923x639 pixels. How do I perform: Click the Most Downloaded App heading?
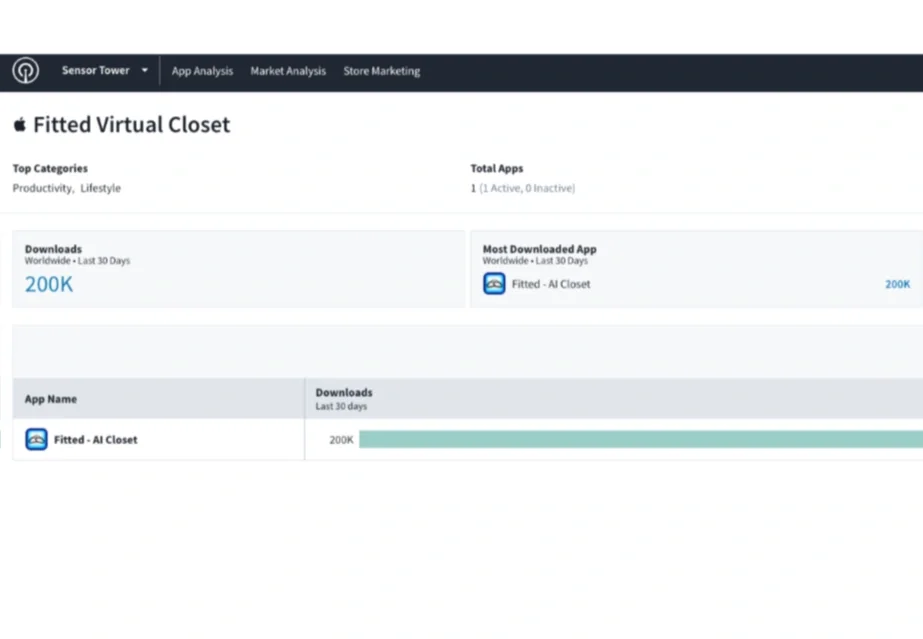pos(539,249)
